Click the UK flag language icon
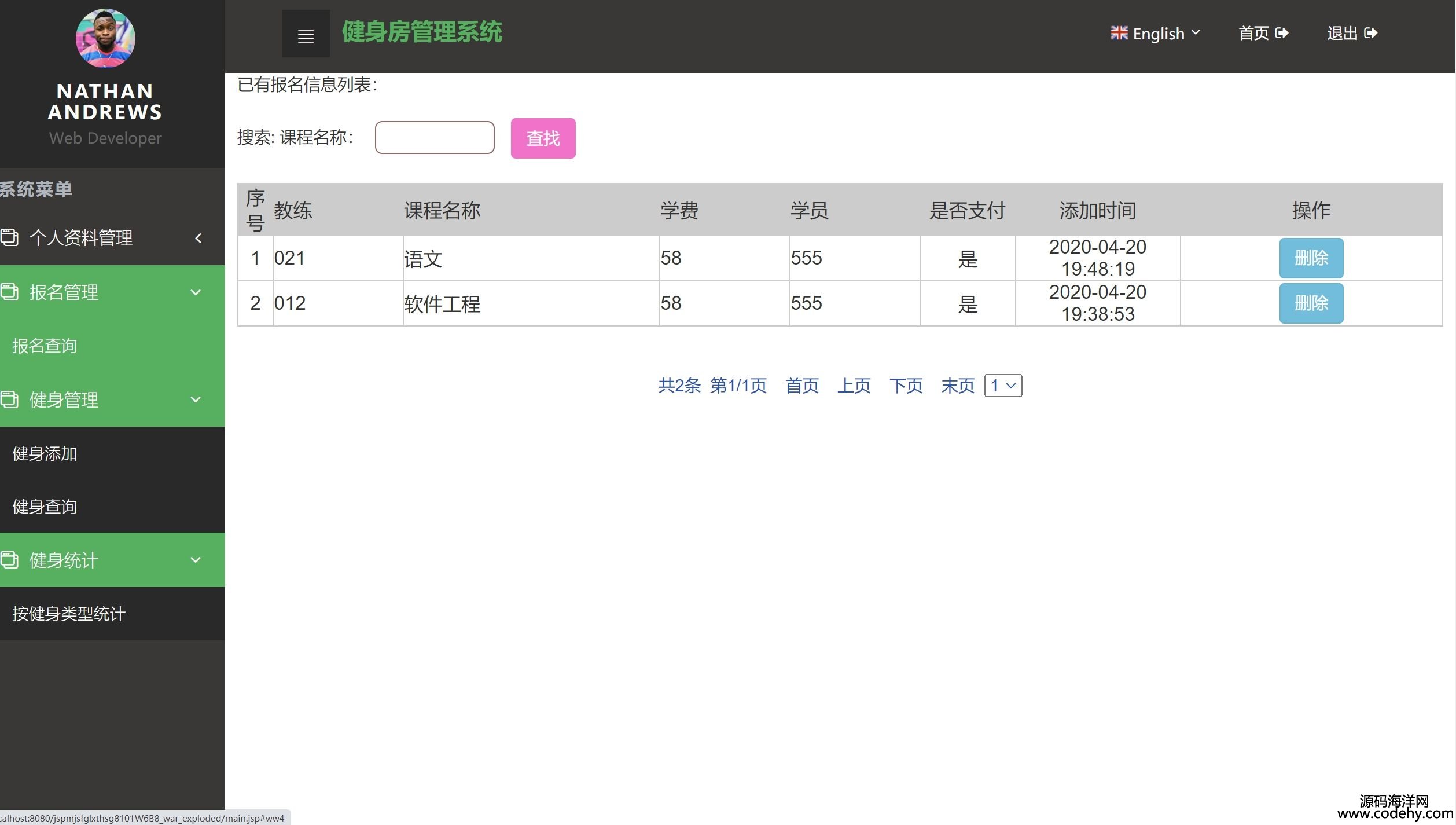This screenshot has height=825, width=1456. tap(1119, 34)
